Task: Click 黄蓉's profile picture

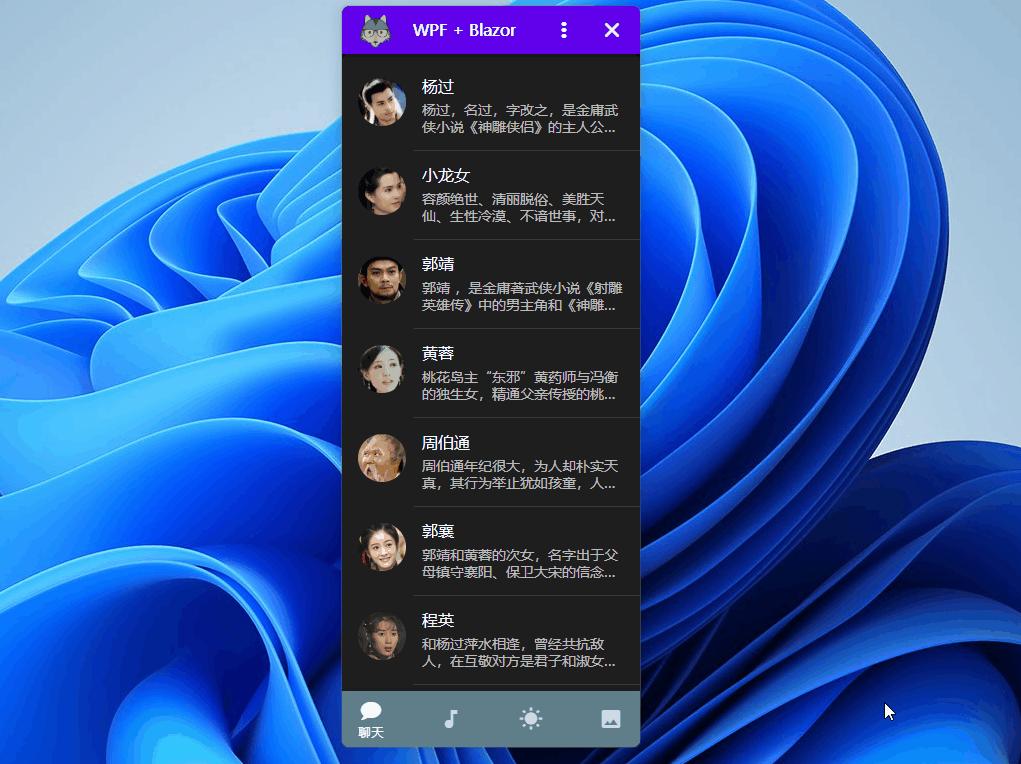Action: [x=381, y=371]
